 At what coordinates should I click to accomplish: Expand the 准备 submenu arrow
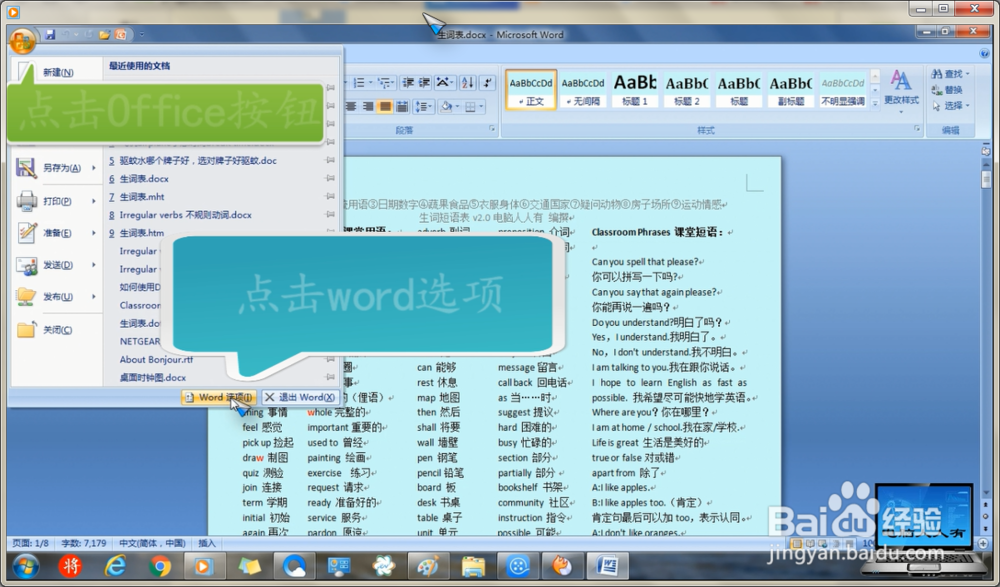94,233
